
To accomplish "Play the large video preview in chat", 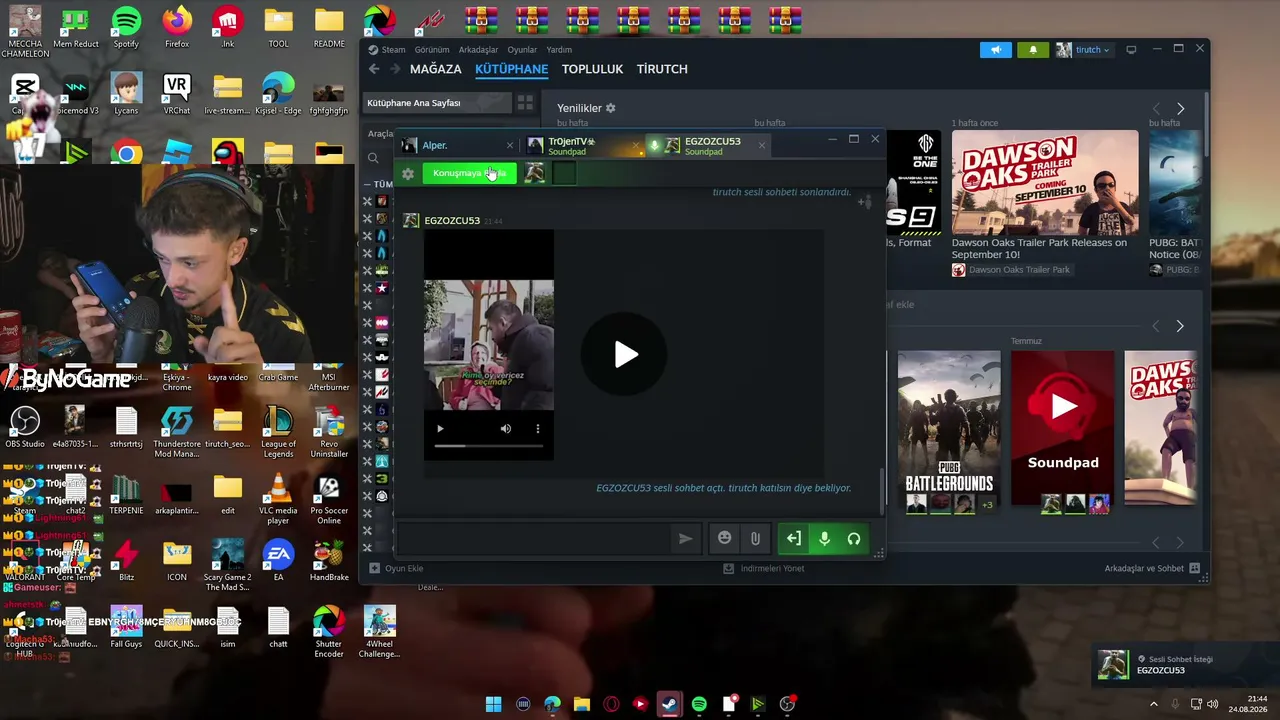I will pyautogui.click(x=626, y=354).
